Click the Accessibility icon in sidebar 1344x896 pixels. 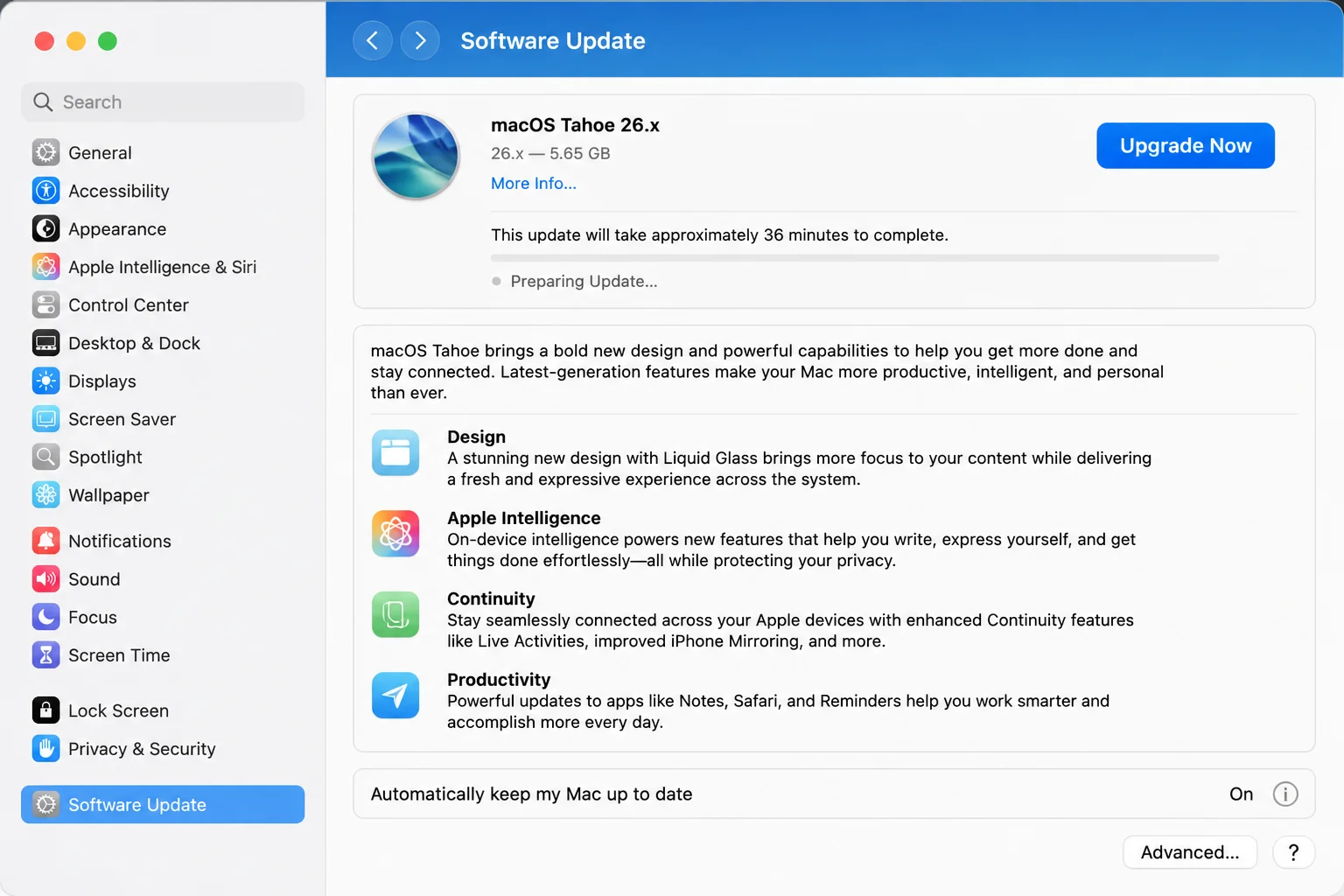point(46,191)
